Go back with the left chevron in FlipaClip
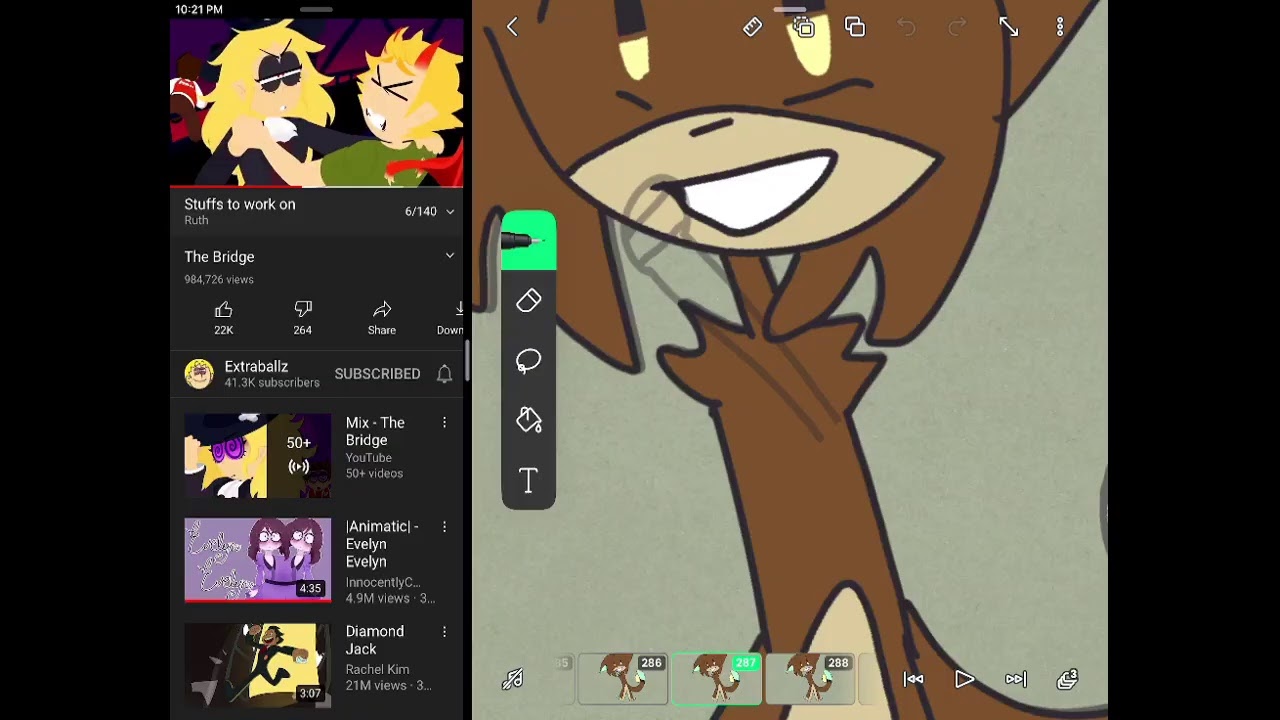This screenshot has height=720, width=1280. tap(512, 27)
